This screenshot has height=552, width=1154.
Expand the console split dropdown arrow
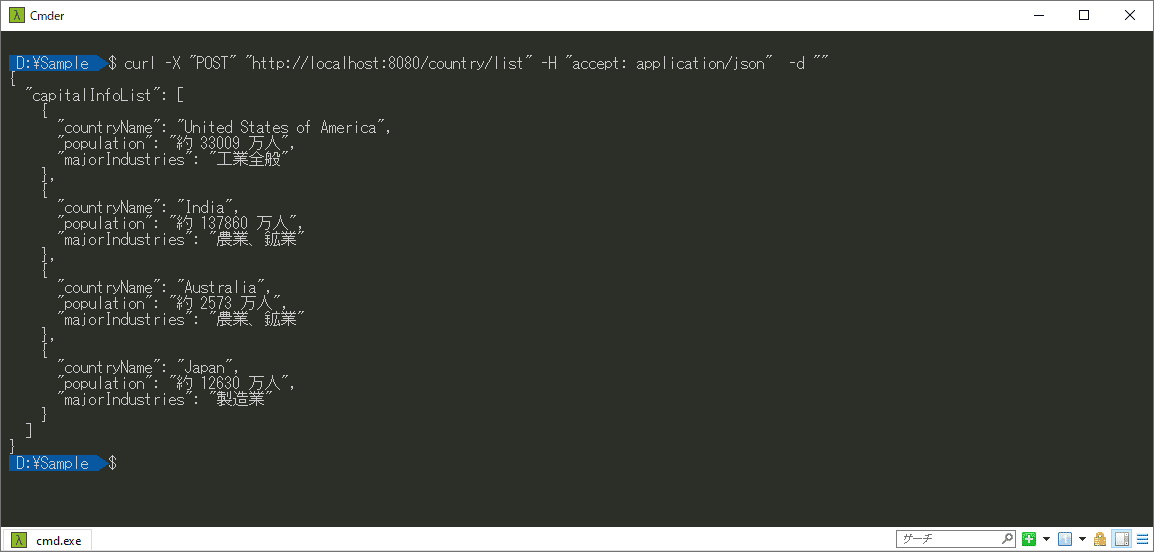pyautogui.click(x=1082, y=539)
